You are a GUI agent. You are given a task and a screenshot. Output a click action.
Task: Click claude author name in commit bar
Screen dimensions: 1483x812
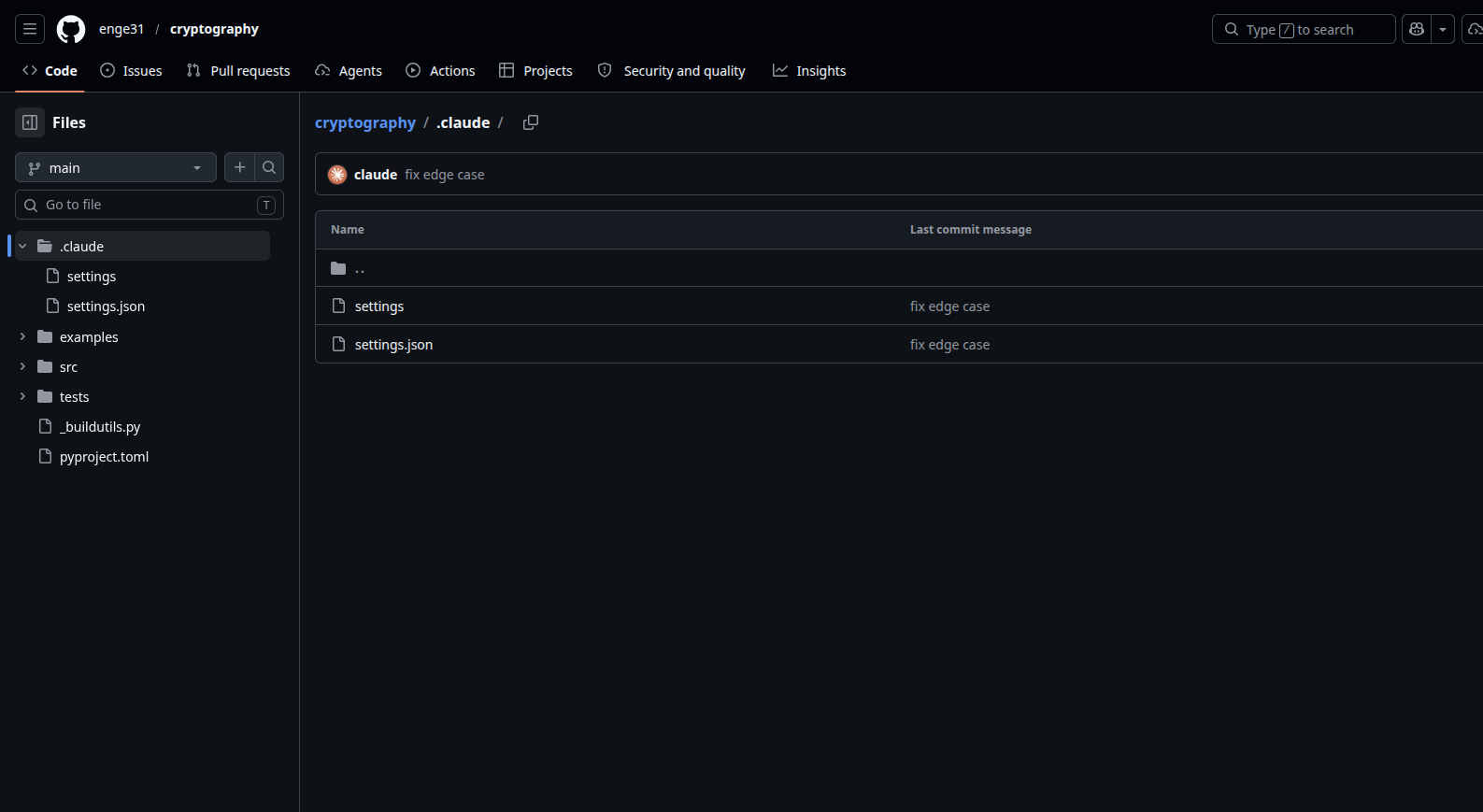click(376, 175)
